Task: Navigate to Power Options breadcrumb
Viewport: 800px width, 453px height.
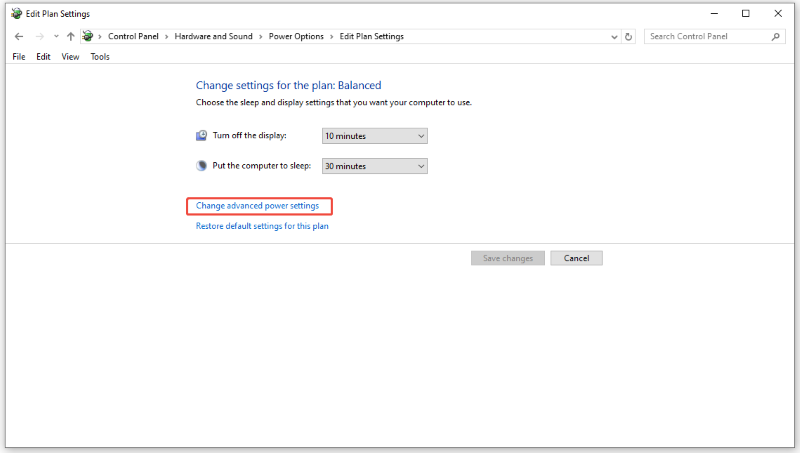Action: (x=296, y=36)
